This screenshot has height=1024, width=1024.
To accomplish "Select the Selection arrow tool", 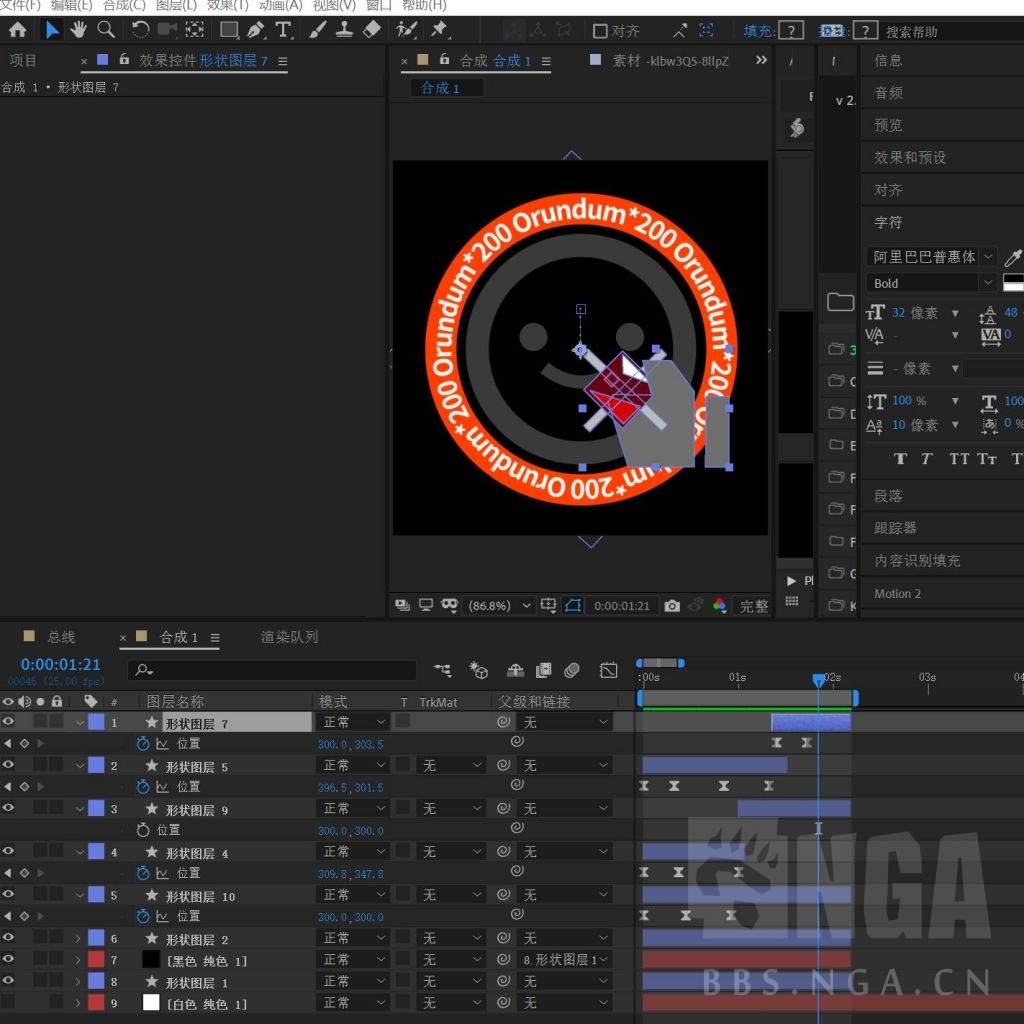I will coord(52,30).
